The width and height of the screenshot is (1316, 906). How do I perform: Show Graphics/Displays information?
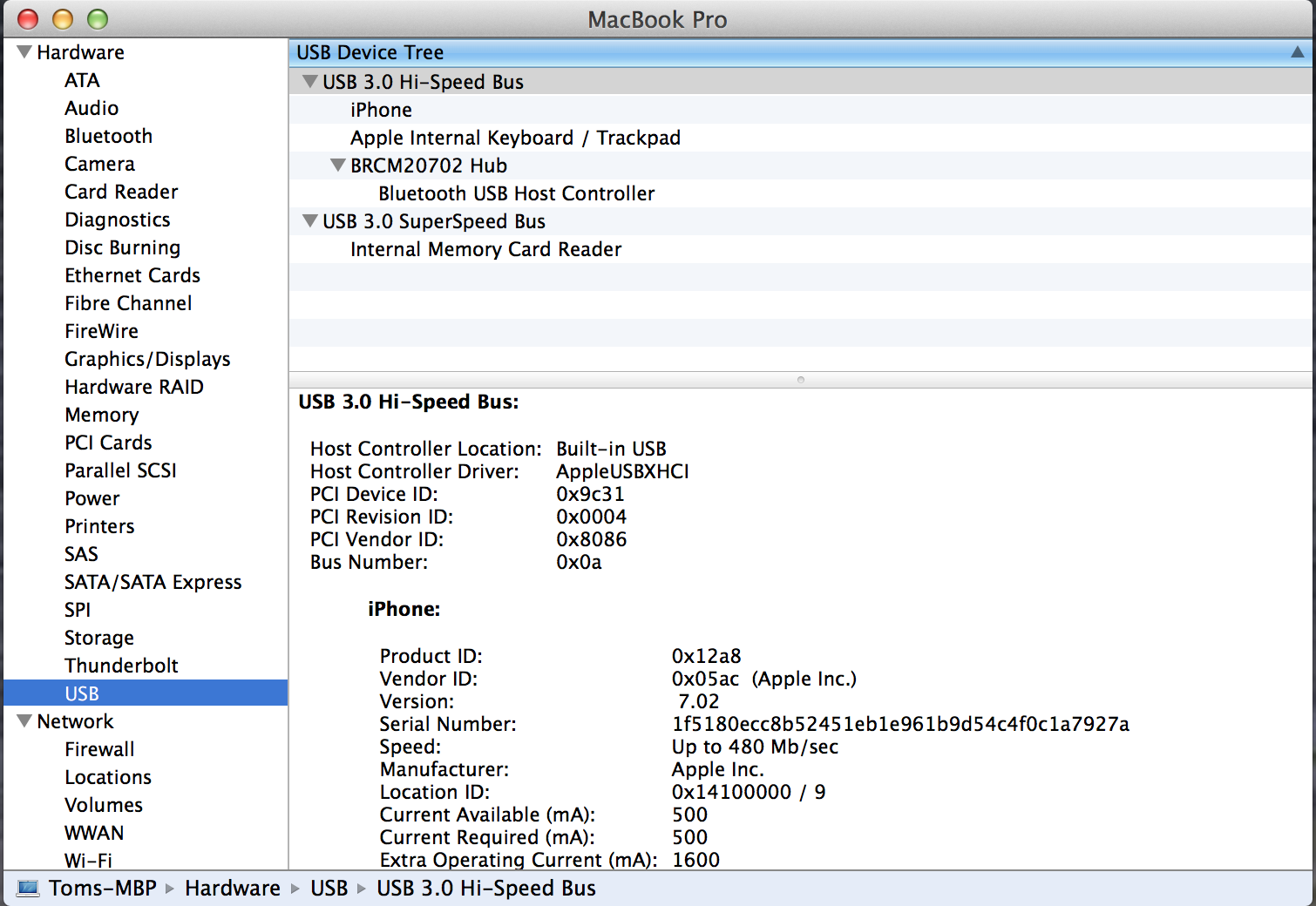tap(148, 359)
